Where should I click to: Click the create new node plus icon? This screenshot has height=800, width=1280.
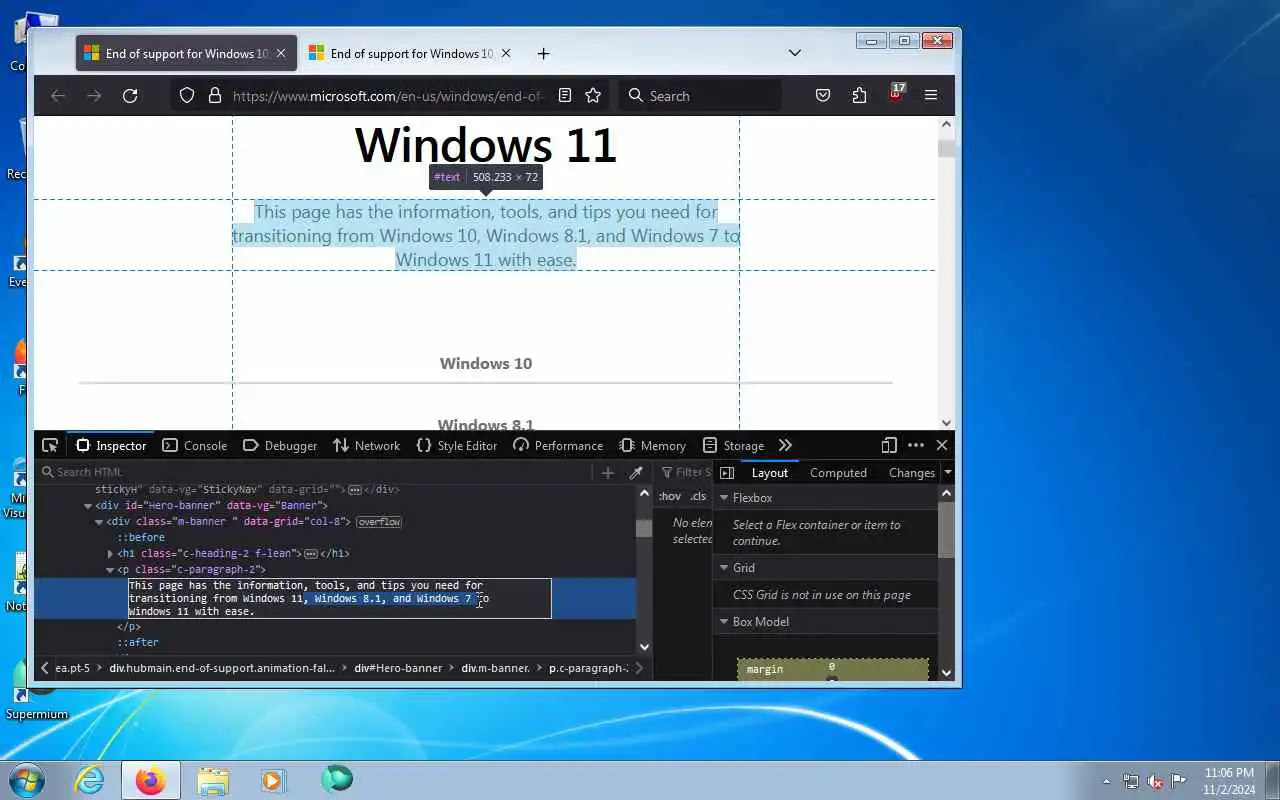[x=608, y=472]
